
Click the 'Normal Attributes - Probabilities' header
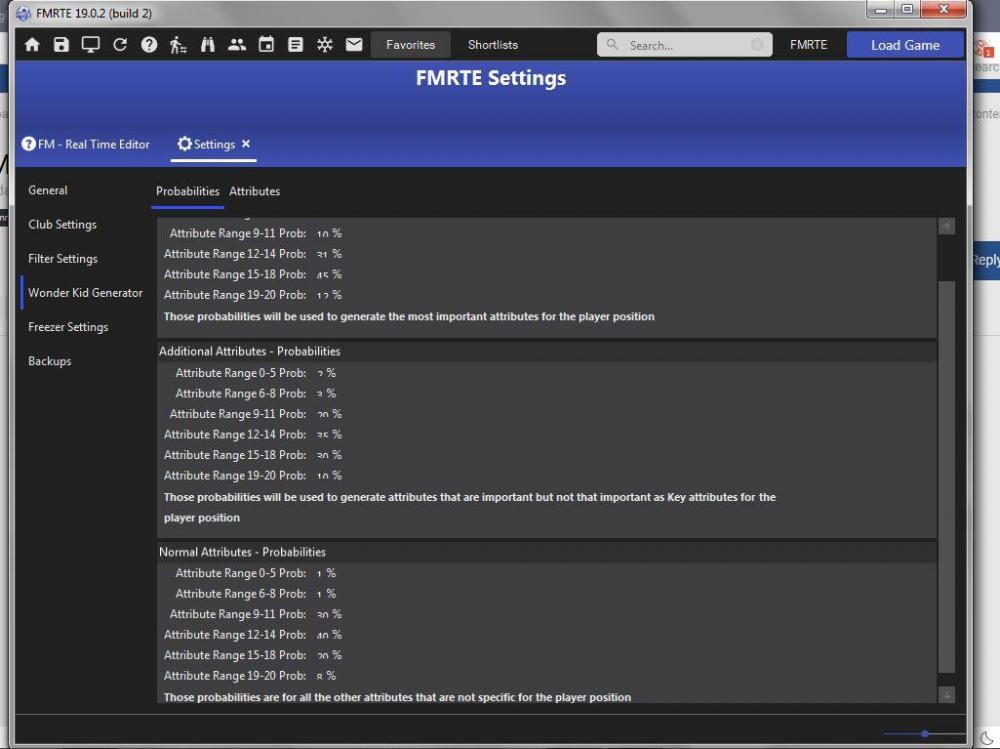pos(242,552)
